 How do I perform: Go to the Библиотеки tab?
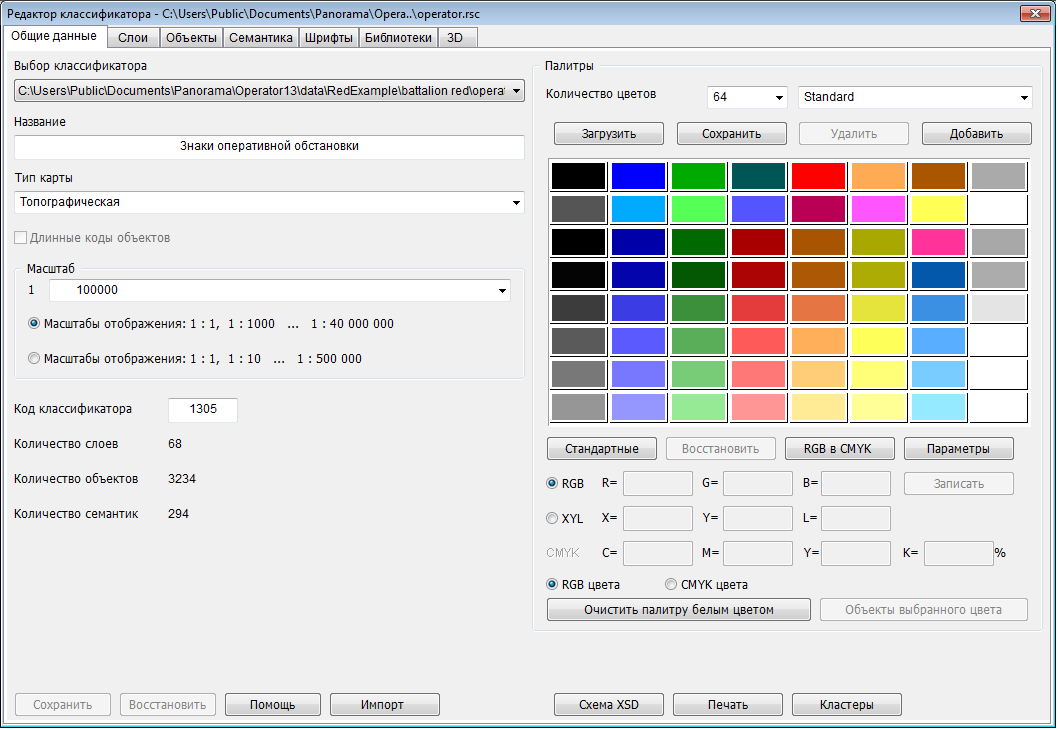point(398,38)
